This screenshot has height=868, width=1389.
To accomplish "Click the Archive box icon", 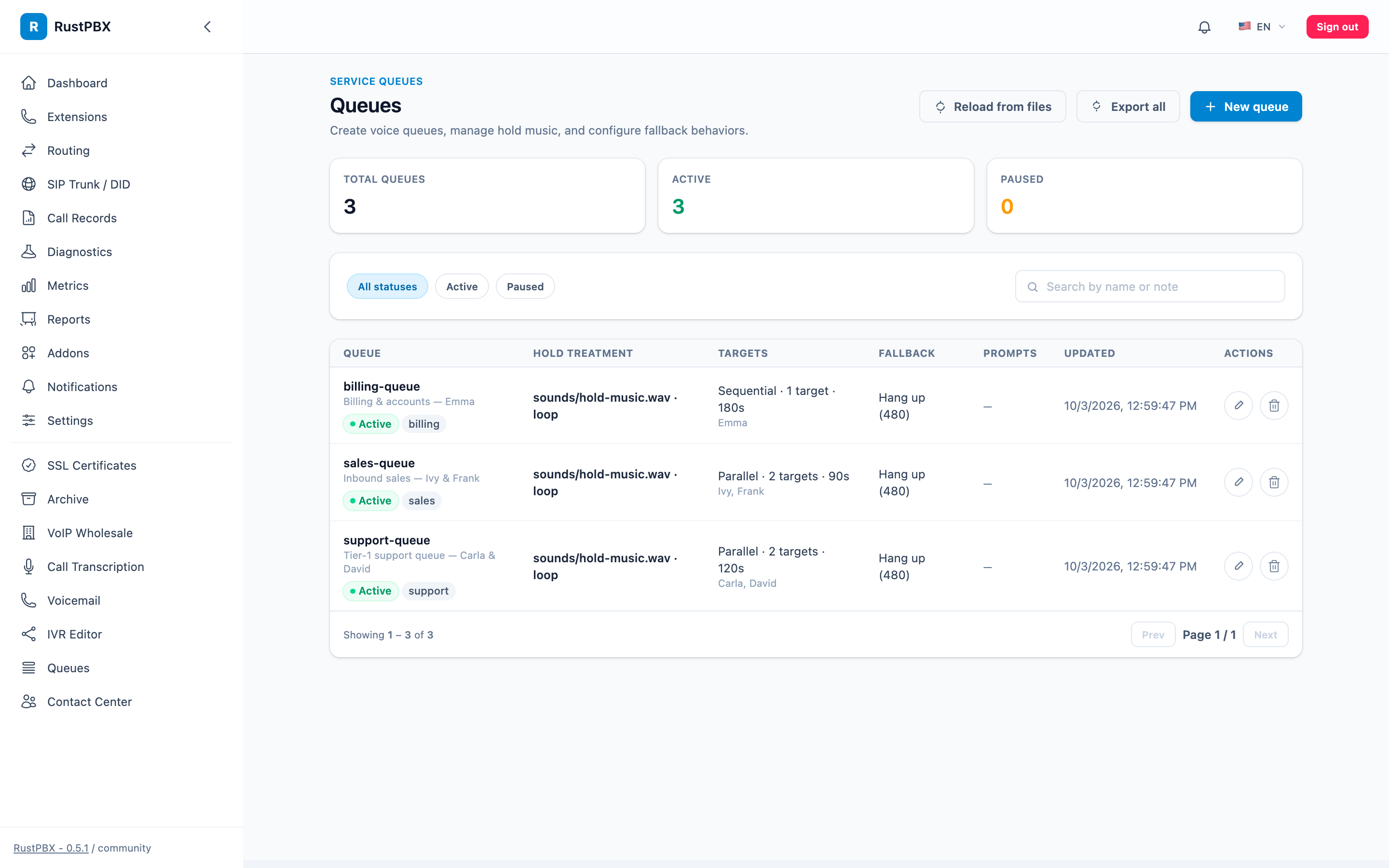I will [29, 500].
